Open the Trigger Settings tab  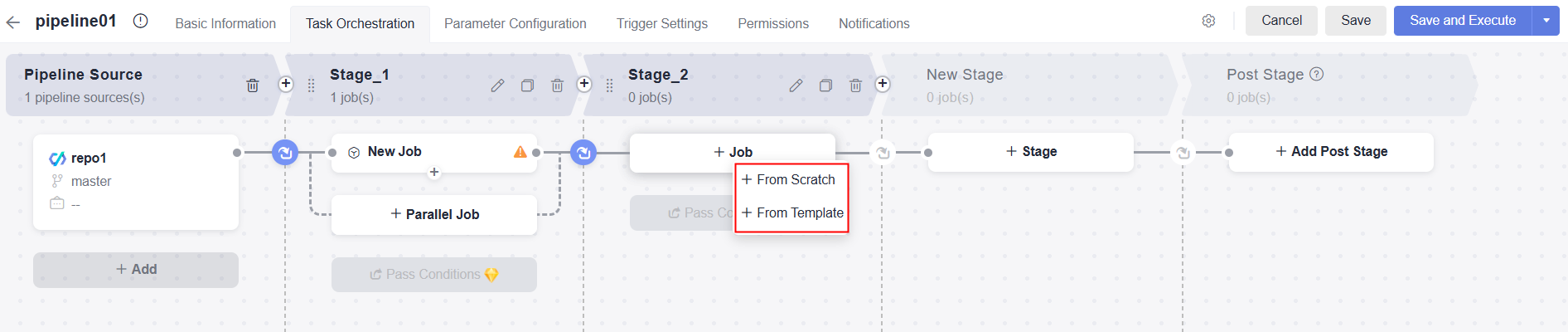pyautogui.click(x=661, y=24)
